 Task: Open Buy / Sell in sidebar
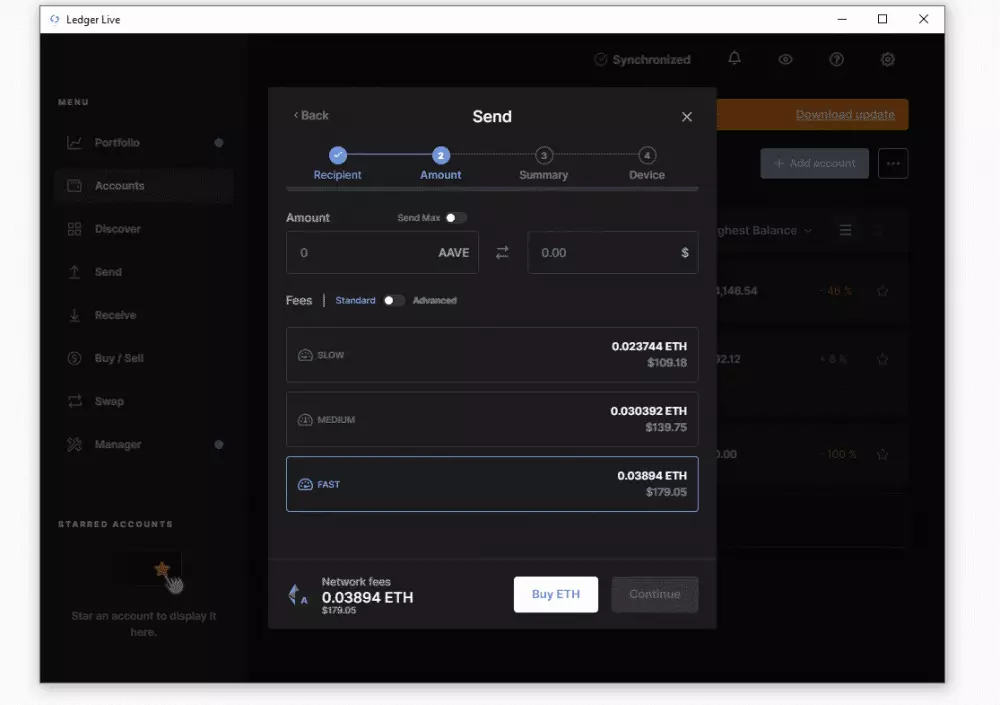(119, 358)
